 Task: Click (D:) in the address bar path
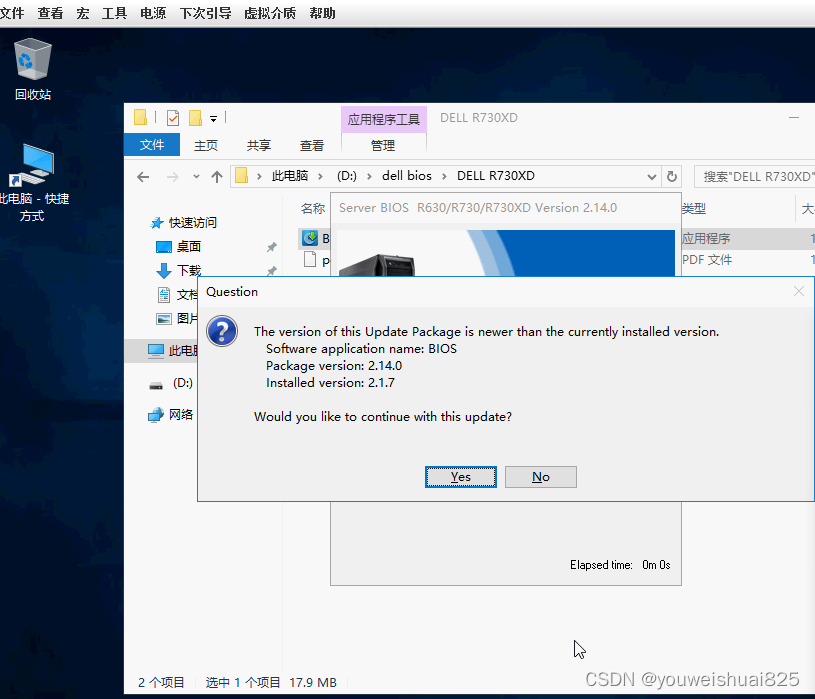click(x=347, y=176)
